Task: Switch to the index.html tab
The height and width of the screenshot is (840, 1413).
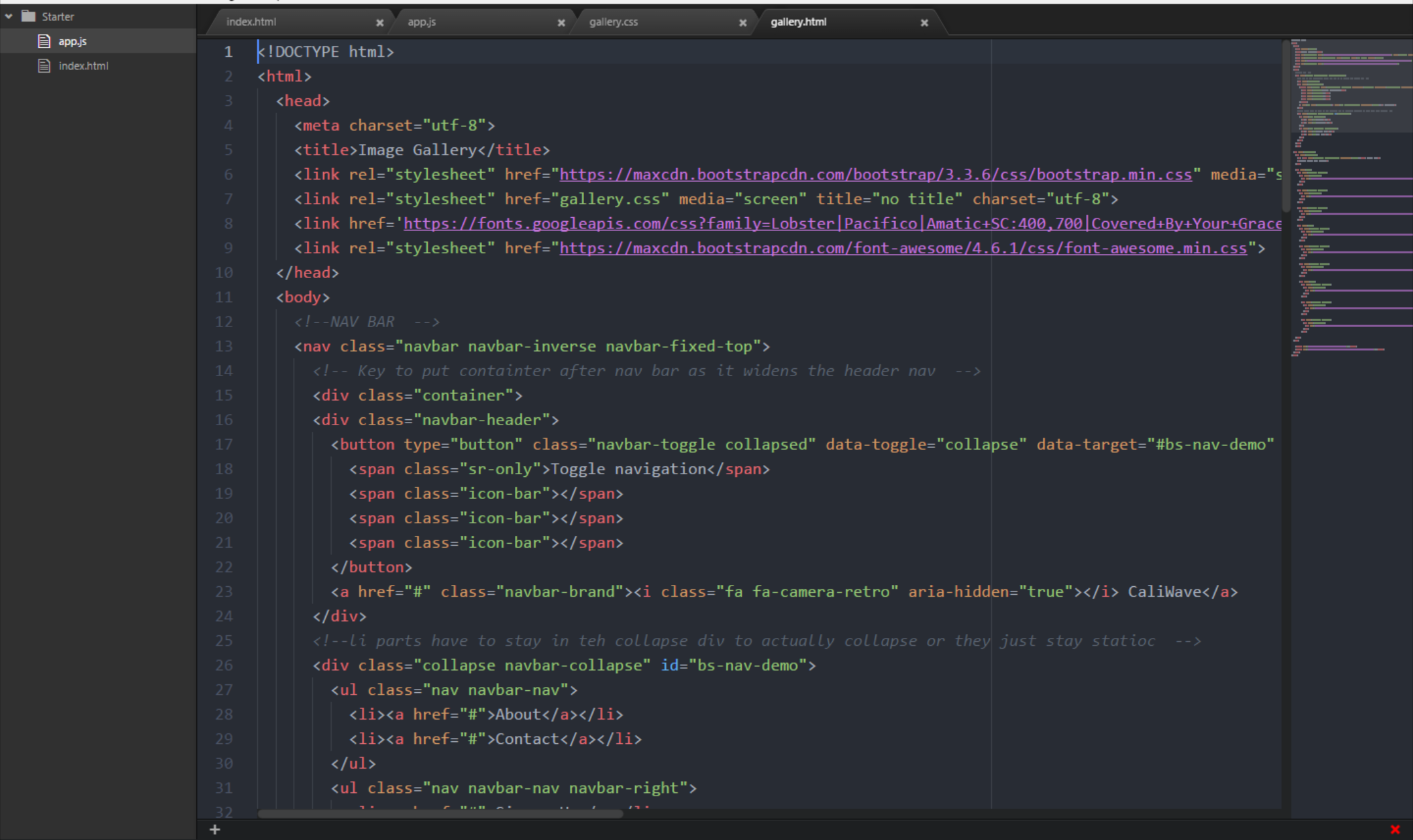Action: click(x=251, y=22)
